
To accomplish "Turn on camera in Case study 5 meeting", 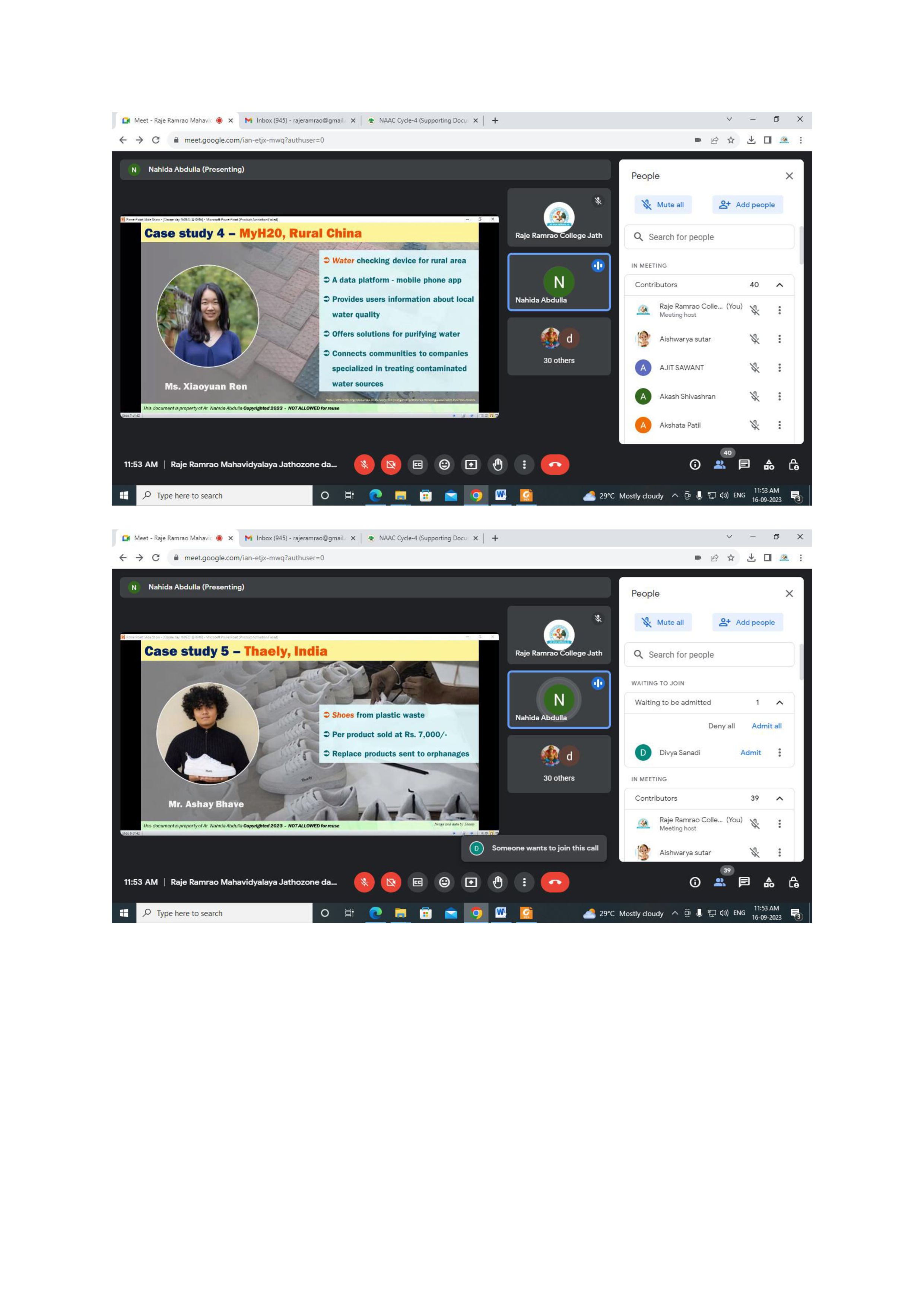I will pos(391,882).
